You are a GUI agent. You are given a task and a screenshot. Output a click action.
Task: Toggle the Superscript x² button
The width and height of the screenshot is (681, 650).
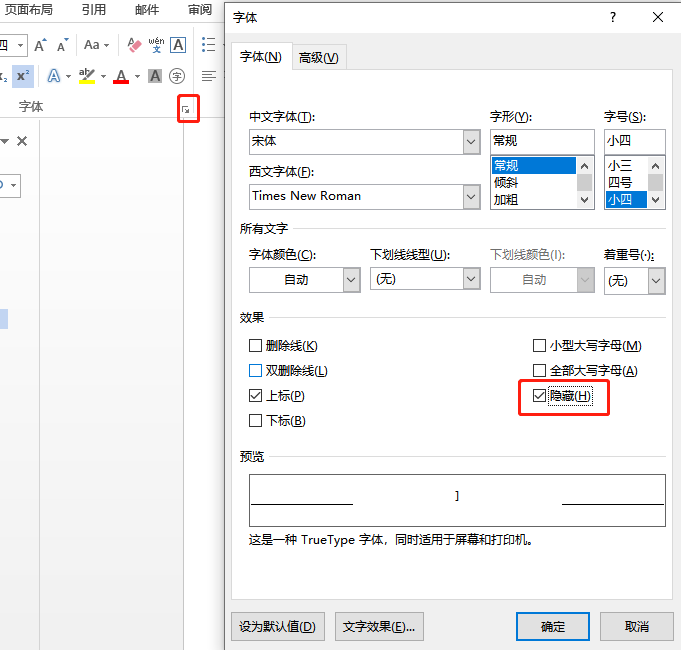(x=23, y=76)
